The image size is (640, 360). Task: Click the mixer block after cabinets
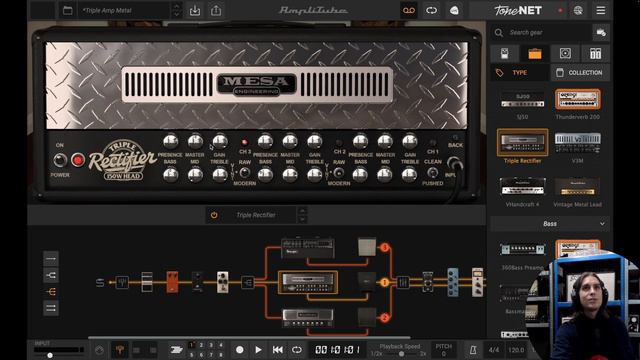(403, 282)
